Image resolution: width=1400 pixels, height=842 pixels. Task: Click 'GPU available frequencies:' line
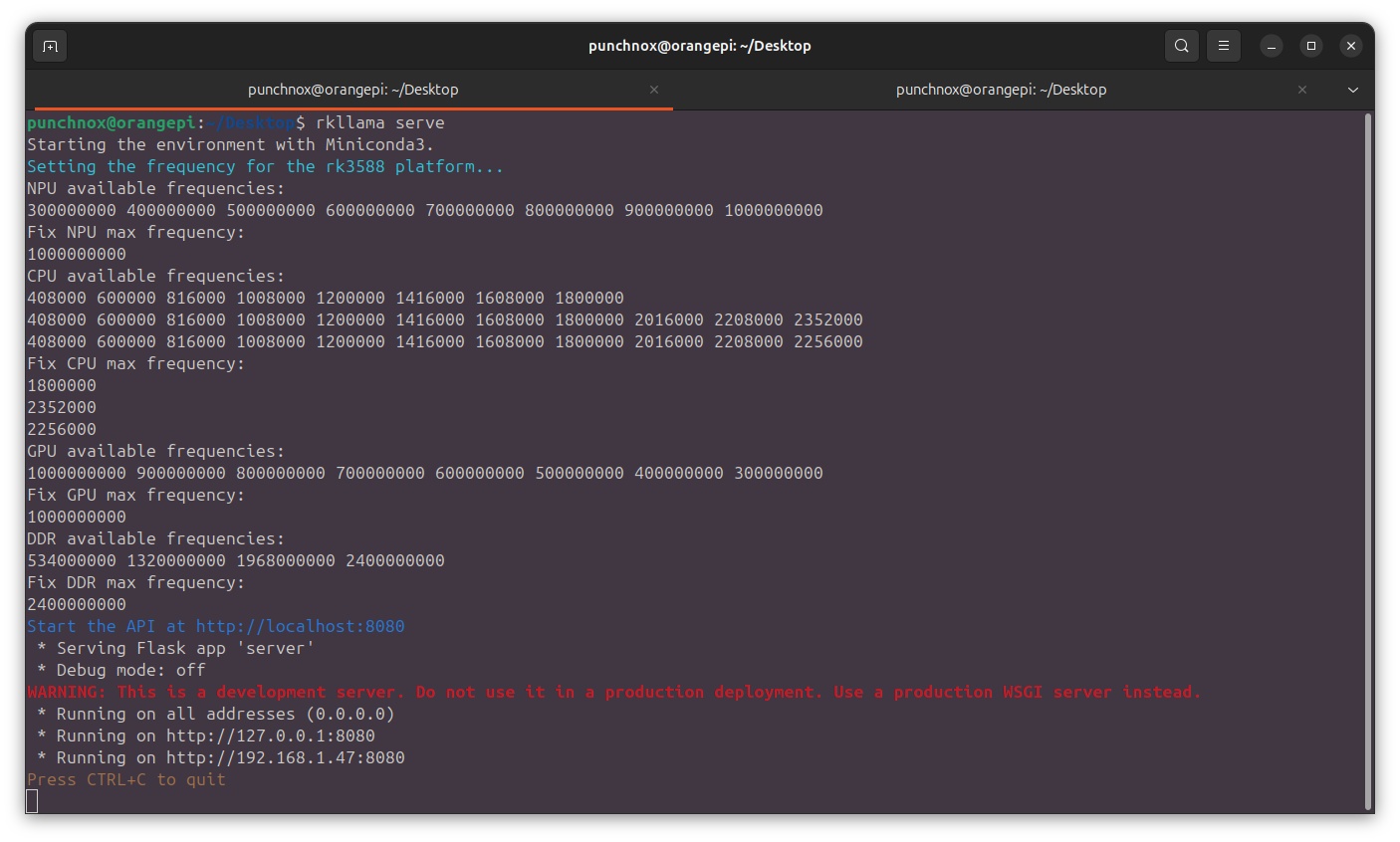point(156,452)
